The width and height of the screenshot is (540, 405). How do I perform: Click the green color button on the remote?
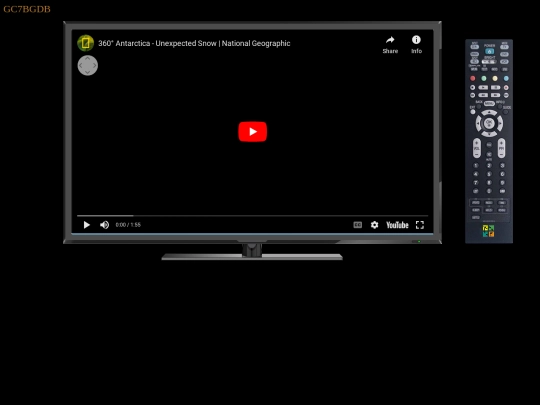pyautogui.click(x=484, y=78)
